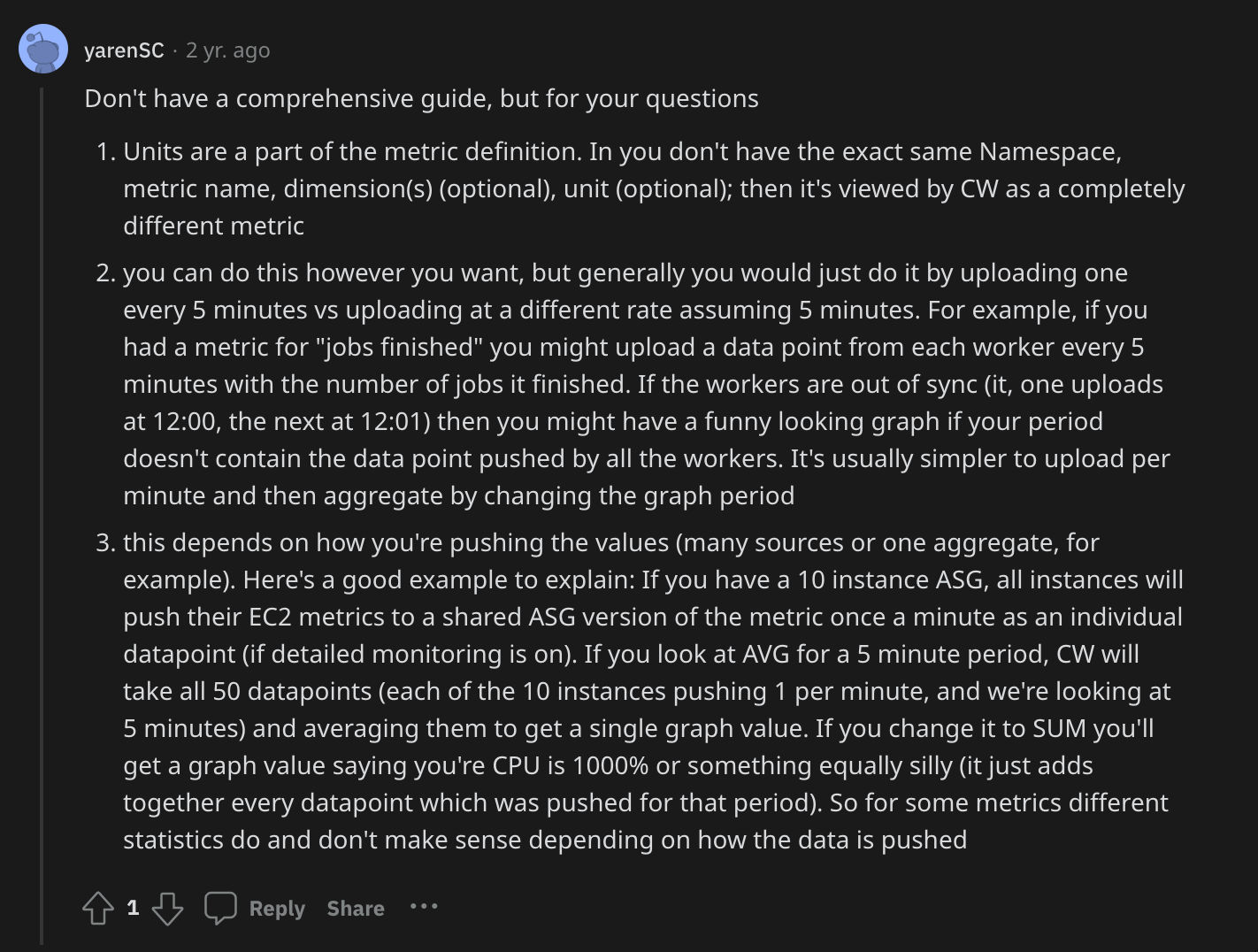This screenshot has width=1258, height=952.
Task: Click the Reply text button
Action: 277,909
